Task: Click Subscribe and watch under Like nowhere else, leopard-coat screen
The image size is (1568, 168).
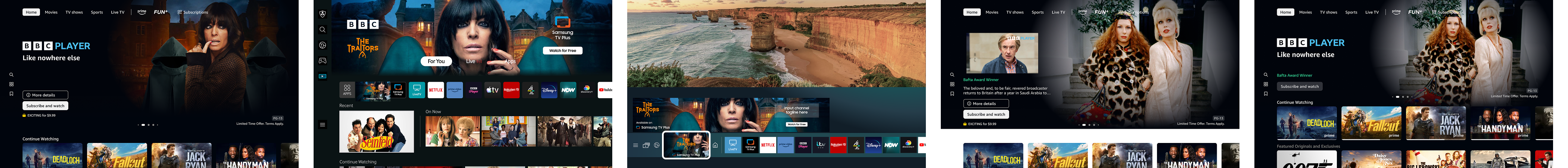Action: (x=1300, y=87)
